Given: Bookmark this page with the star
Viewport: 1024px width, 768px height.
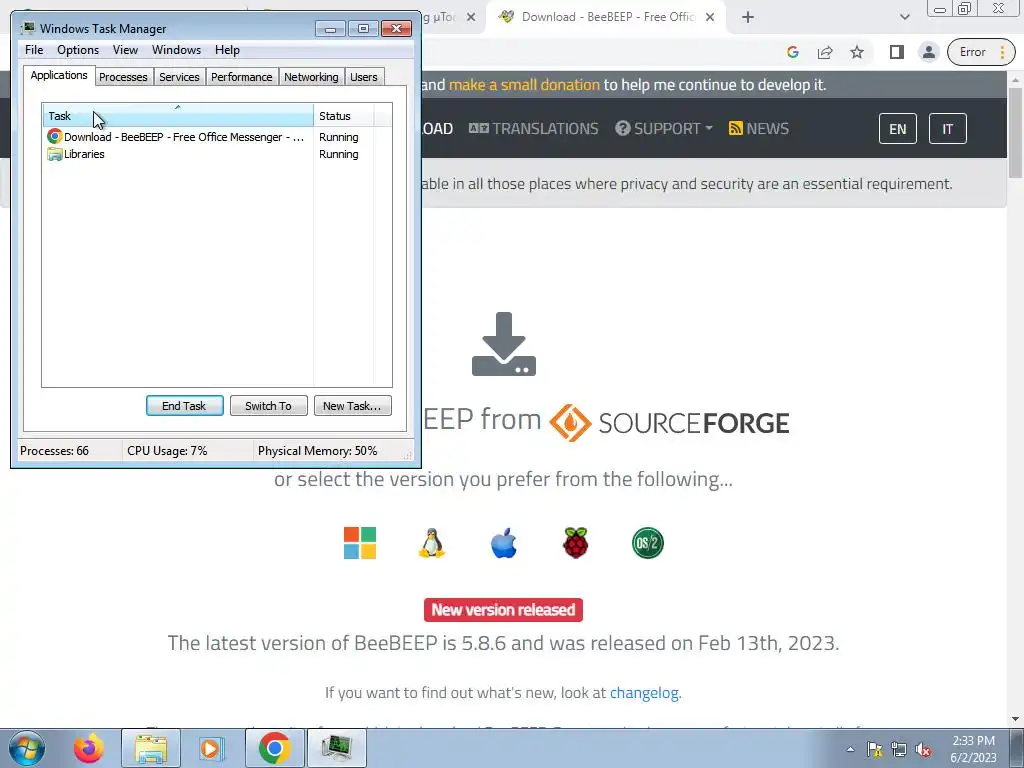Looking at the screenshot, I should [857, 52].
